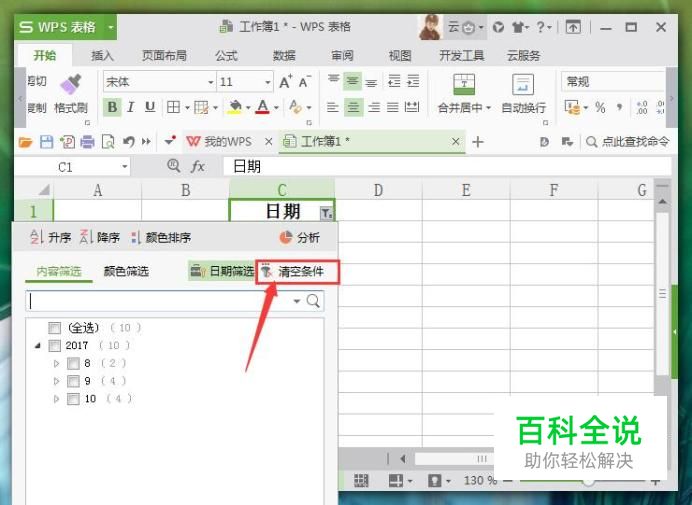The height and width of the screenshot is (505, 692).
Task: Check the month 9 checkbox
Action: click(x=73, y=381)
